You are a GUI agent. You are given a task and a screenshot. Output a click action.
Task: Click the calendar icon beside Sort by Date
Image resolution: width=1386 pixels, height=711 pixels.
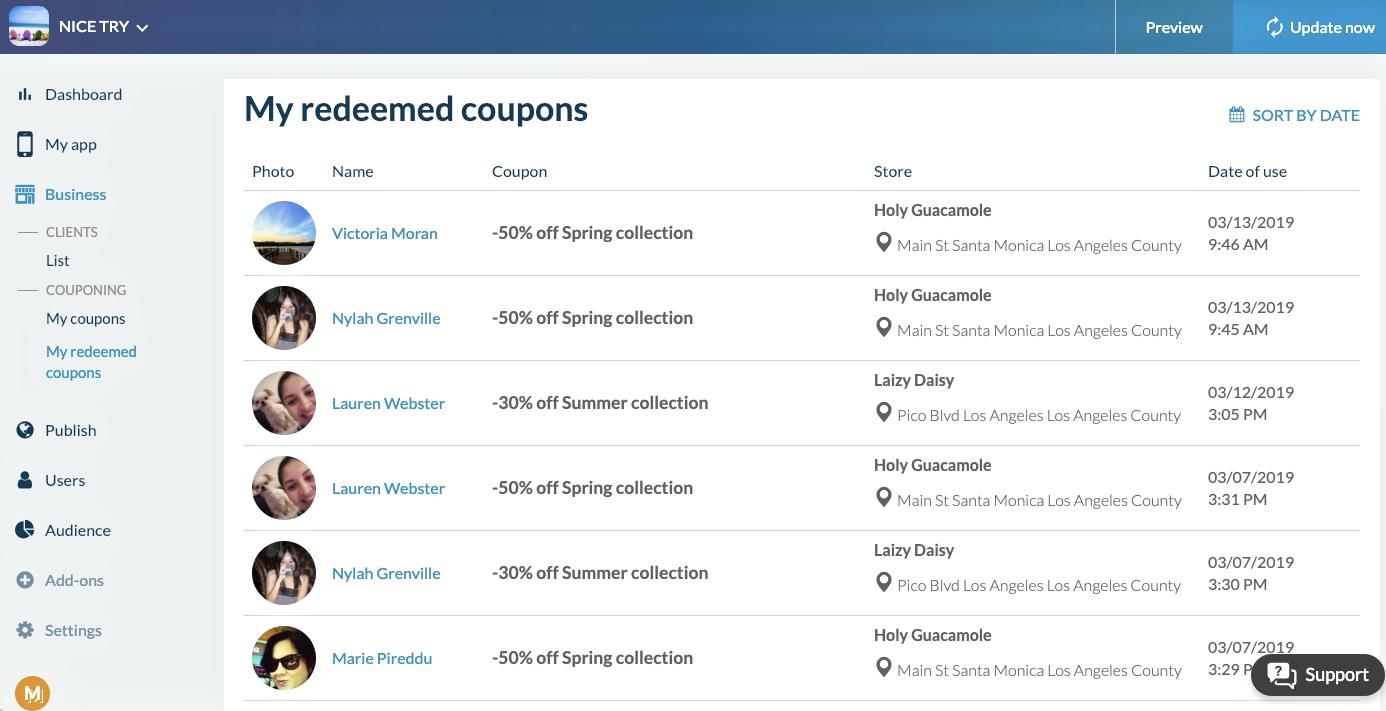click(x=1237, y=115)
